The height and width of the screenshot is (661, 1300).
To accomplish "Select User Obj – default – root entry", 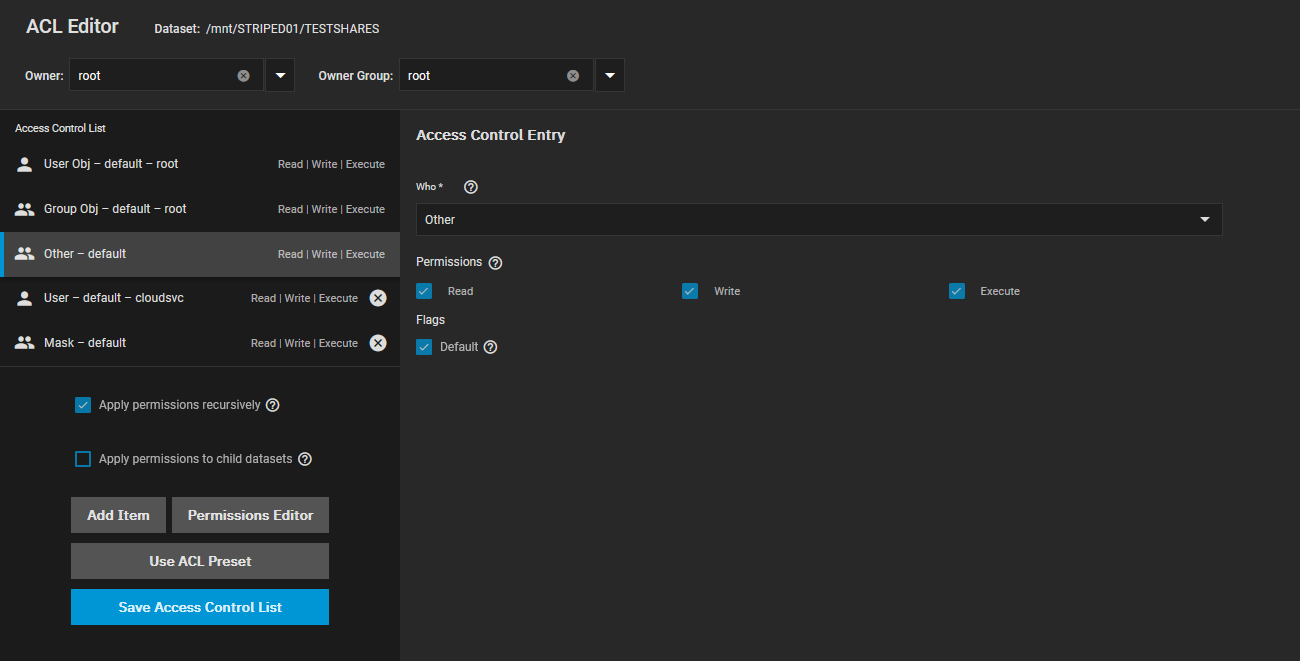I will click(200, 164).
